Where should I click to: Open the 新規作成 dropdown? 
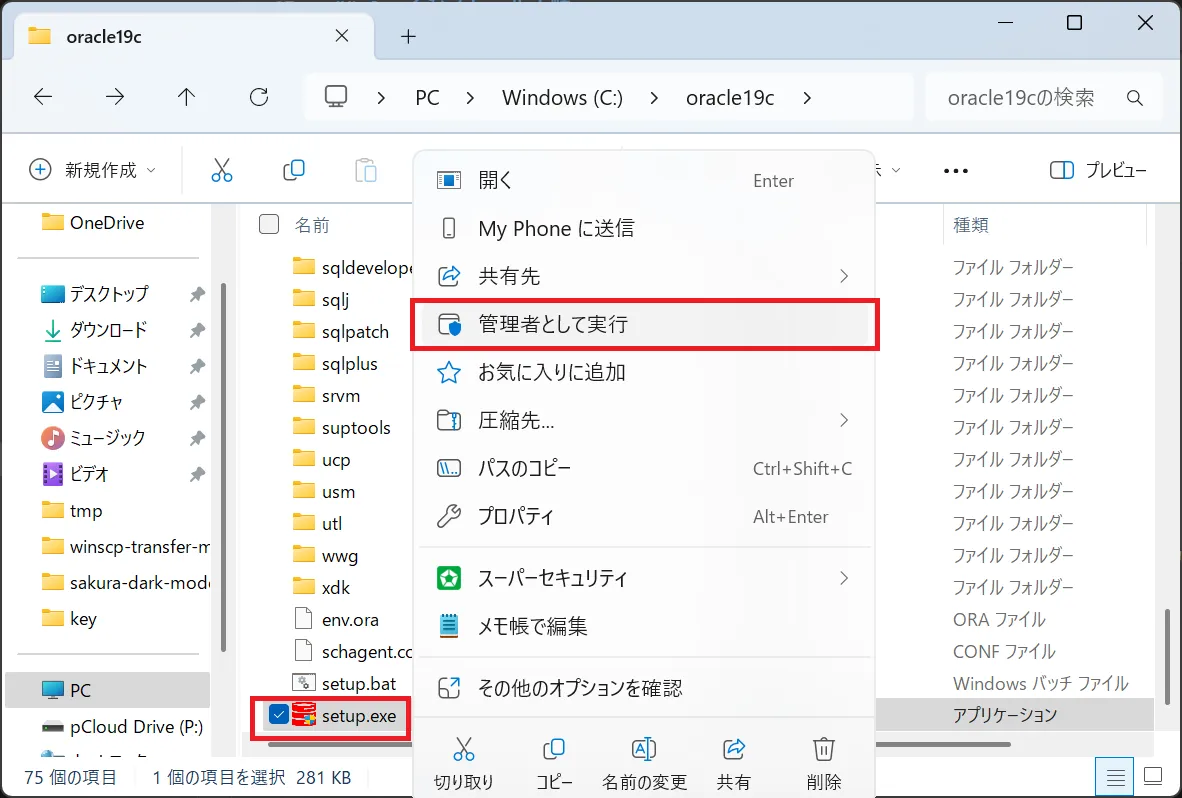click(x=93, y=170)
